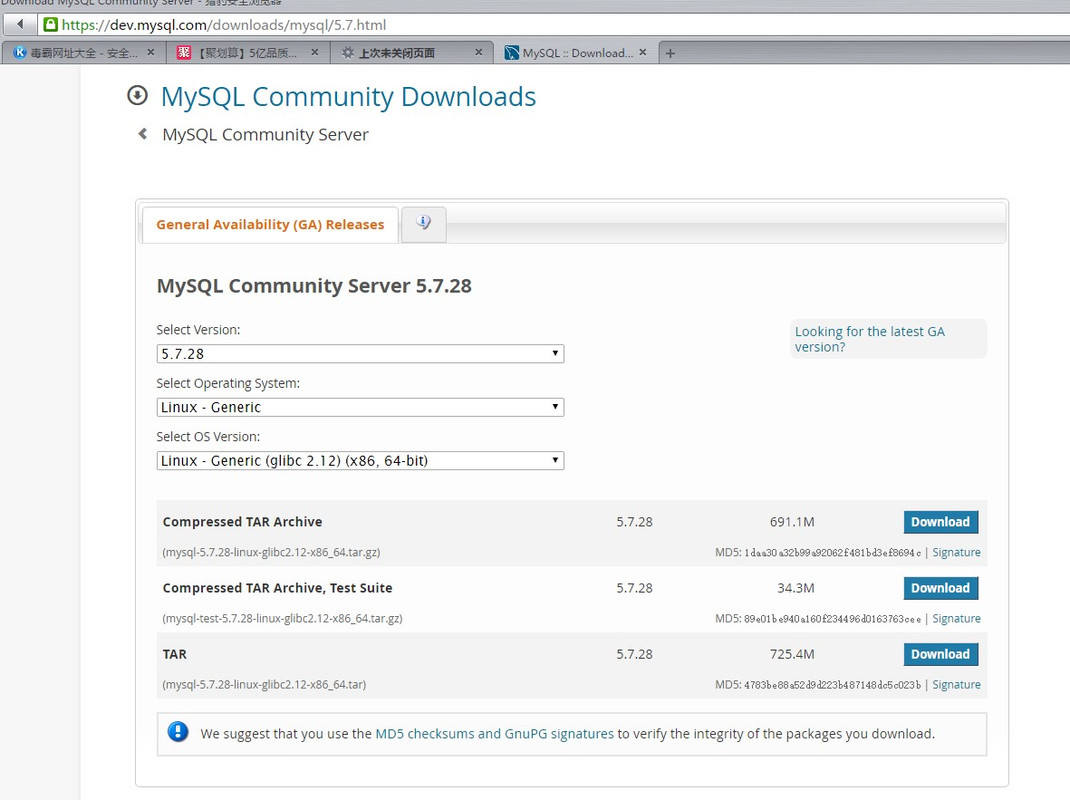This screenshot has width=1070, height=800.
Task: Click the Compressed TAR Archive, Test Suite title
Action: (x=277, y=588)
